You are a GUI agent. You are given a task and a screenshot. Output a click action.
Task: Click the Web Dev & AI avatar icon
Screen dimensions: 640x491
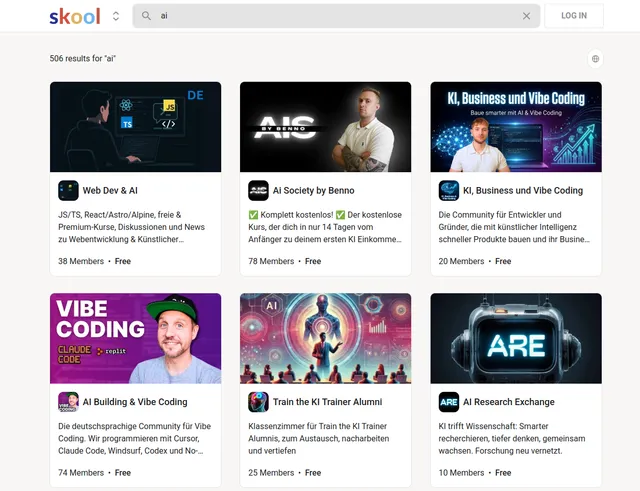pos(68,190)
